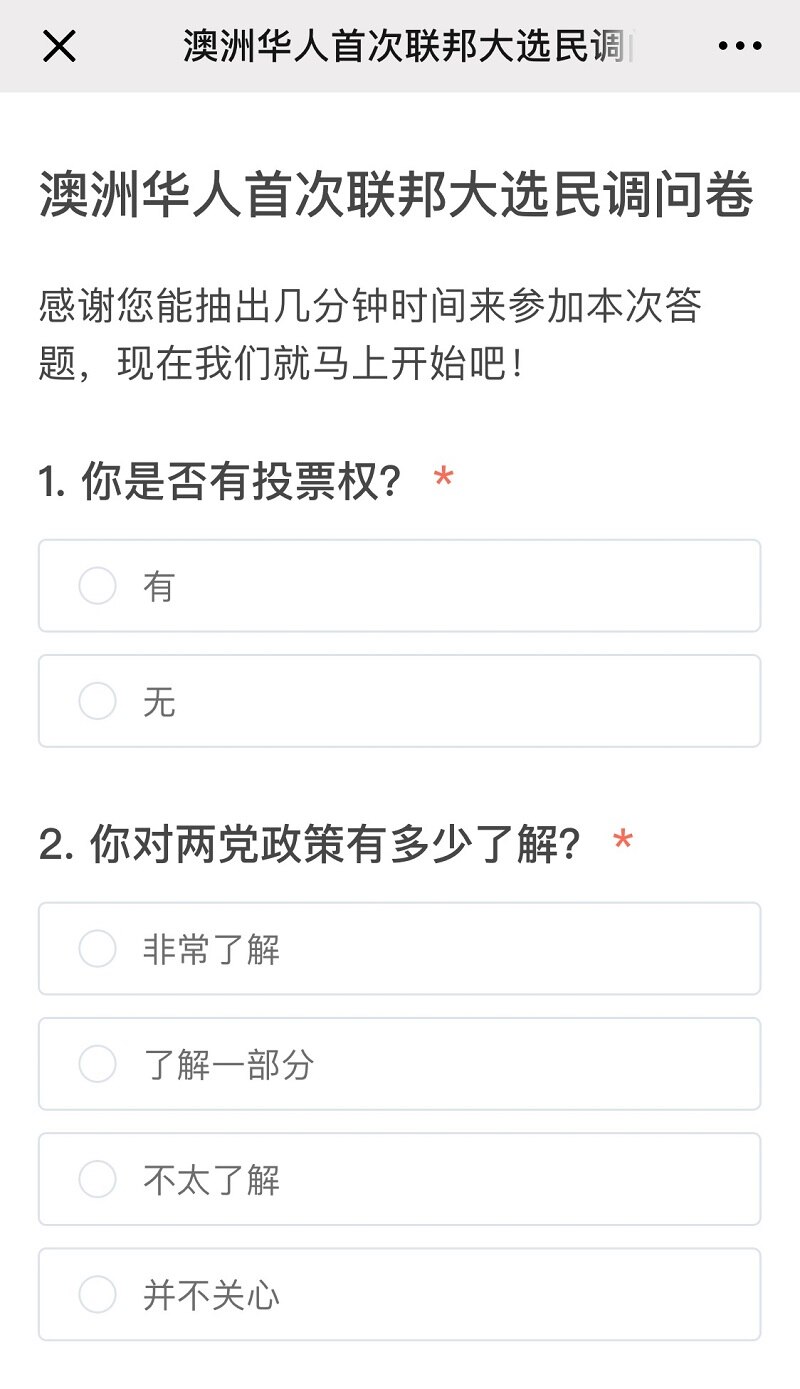The height and width of the screenshot is (1389, 800).
Task: Tap the 了解一部分 option label
Action: 228,1064
